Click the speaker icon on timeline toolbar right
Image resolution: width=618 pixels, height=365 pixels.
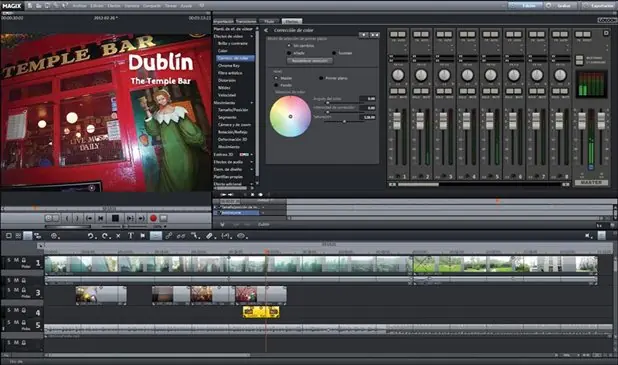tap(588, 236)
